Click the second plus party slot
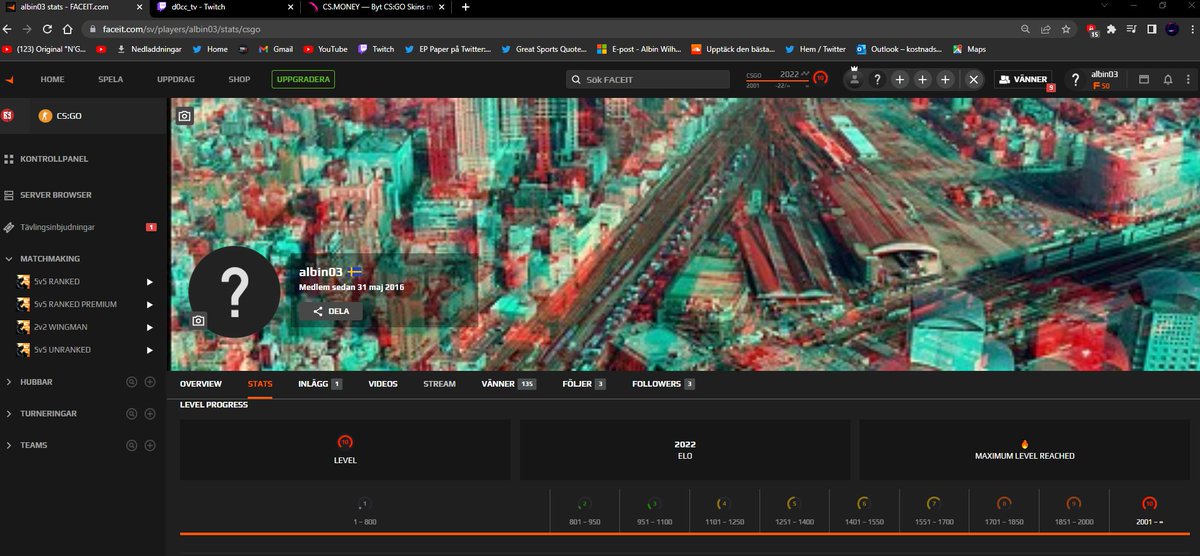 tap(923, 80)
